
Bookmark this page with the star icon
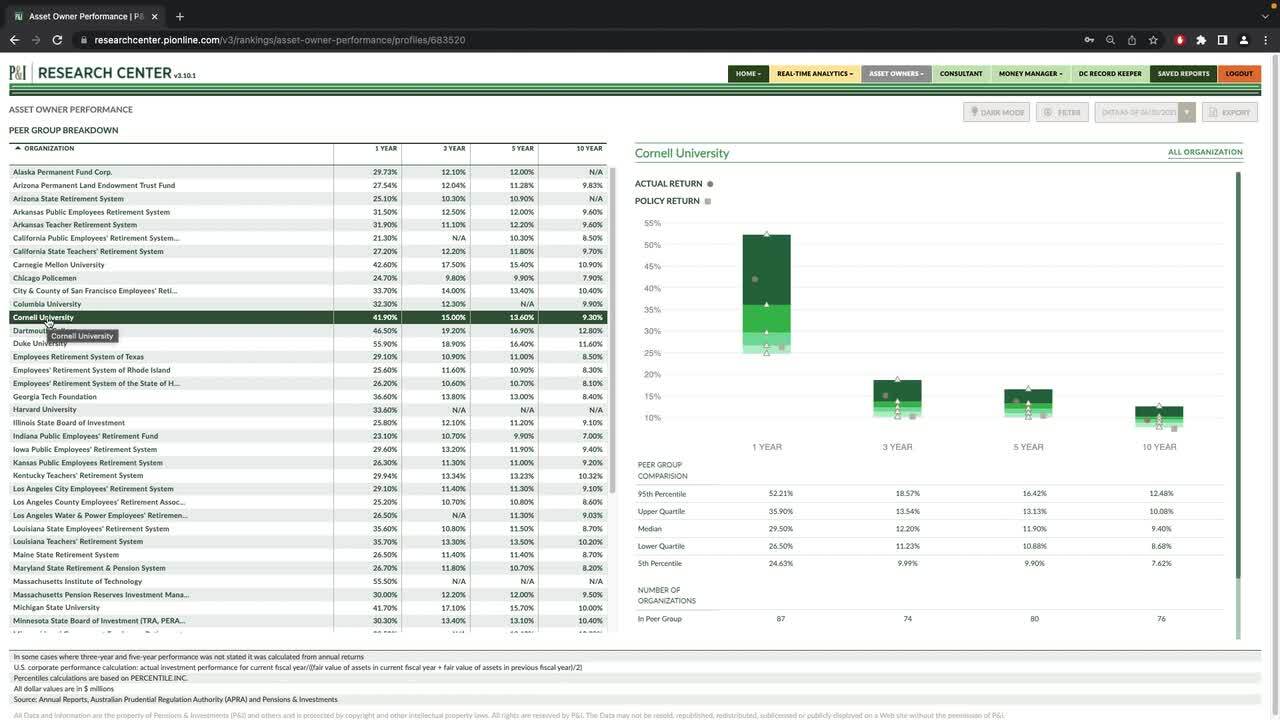(x=1153, y=40)
